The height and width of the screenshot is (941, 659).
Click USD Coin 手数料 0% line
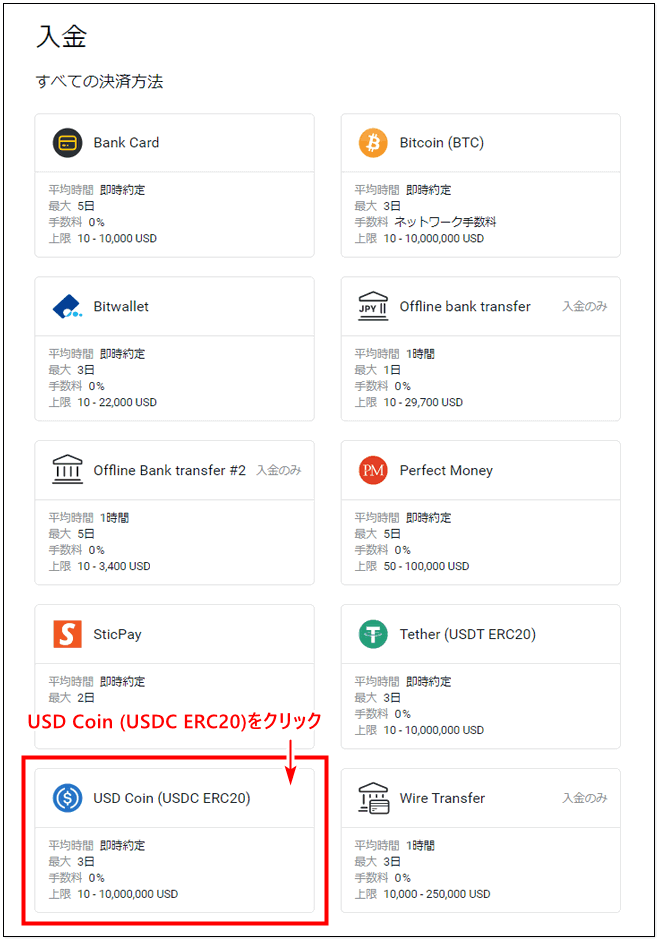77,877
